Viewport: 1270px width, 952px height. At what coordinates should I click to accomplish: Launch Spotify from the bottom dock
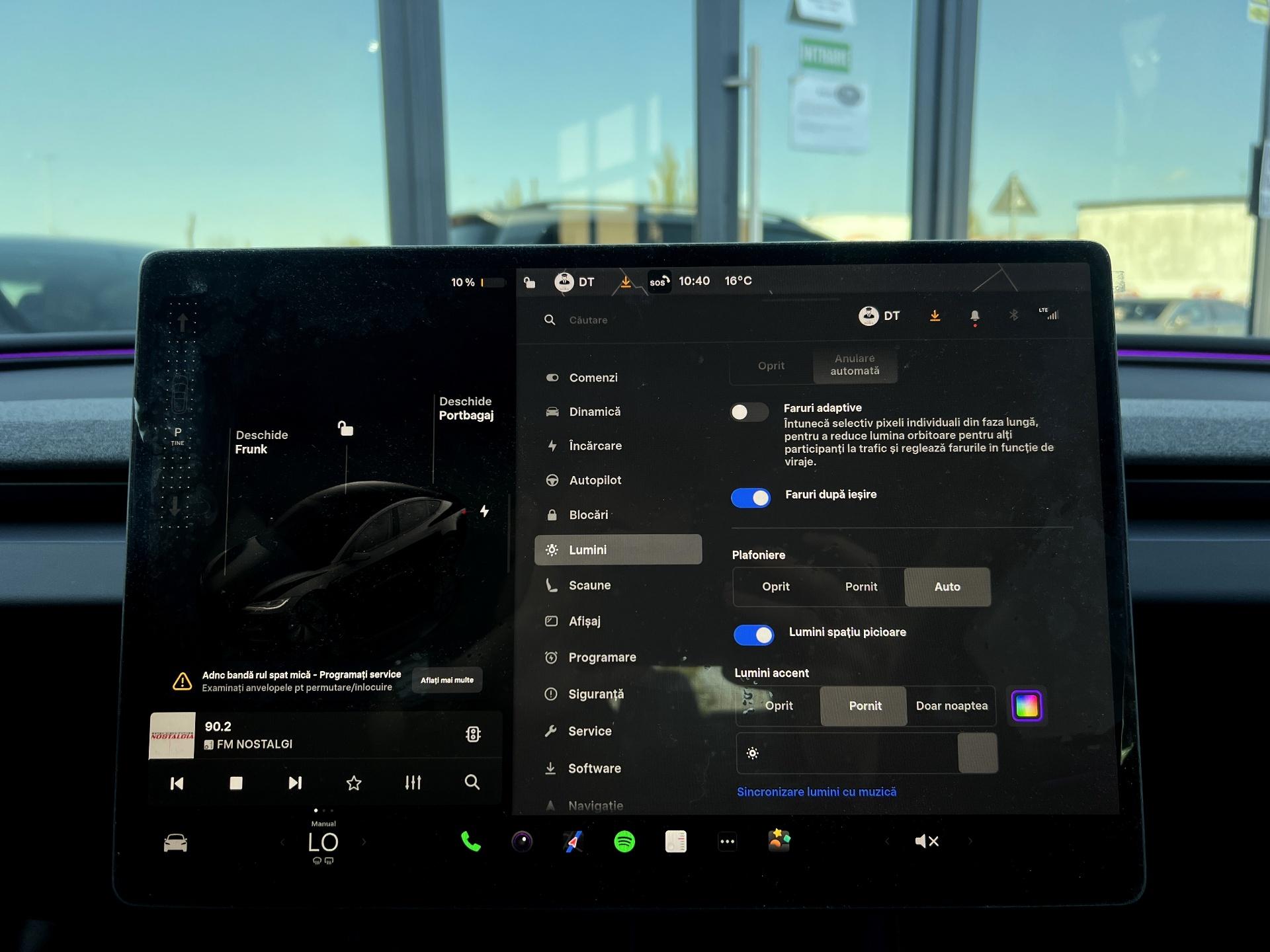coord(624,842)
